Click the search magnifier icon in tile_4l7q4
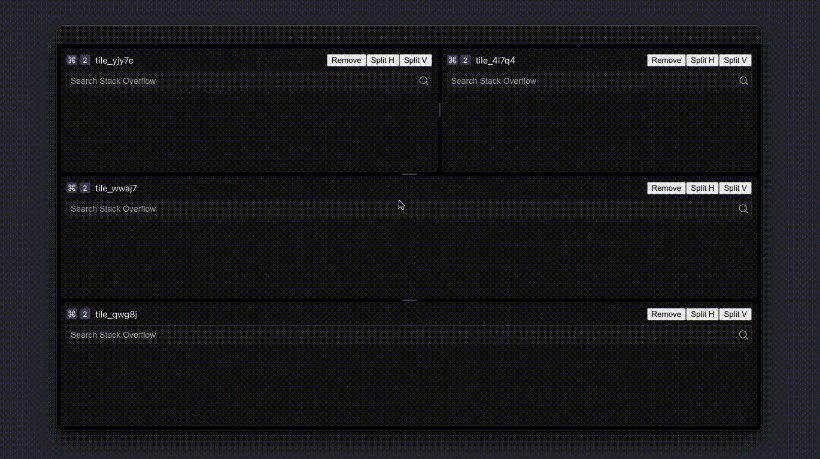Viewport: 820px width, 459px height. point(743,81)
